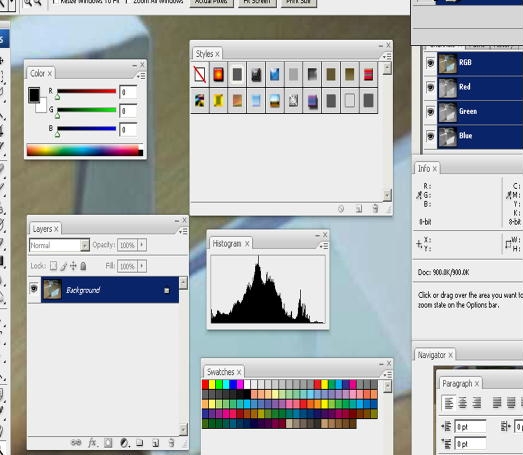Click the G green slider in Color panel
523x455 pixels.
click(x=86, y=110)
